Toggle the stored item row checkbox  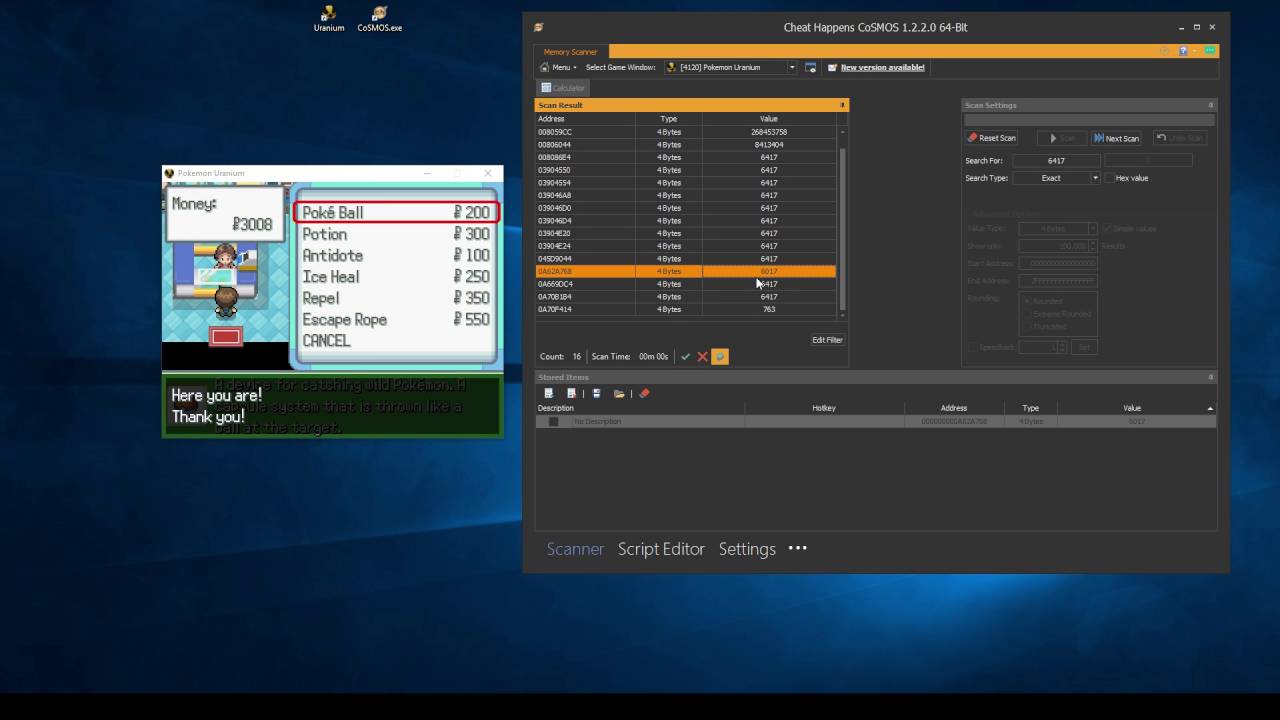[553, 422]
